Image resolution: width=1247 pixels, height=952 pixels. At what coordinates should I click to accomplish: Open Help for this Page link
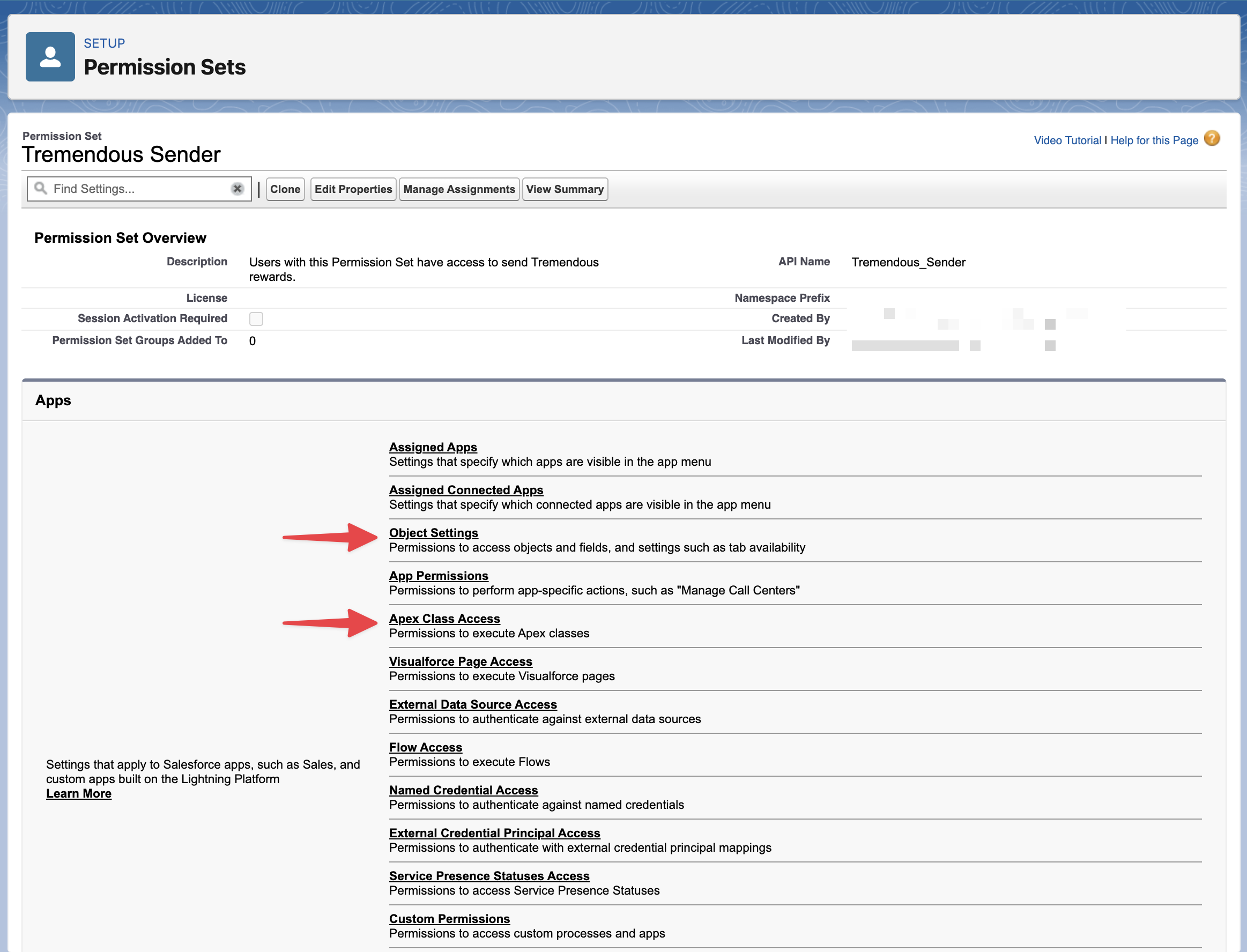pyautogui.click(x=1154, y=140)
